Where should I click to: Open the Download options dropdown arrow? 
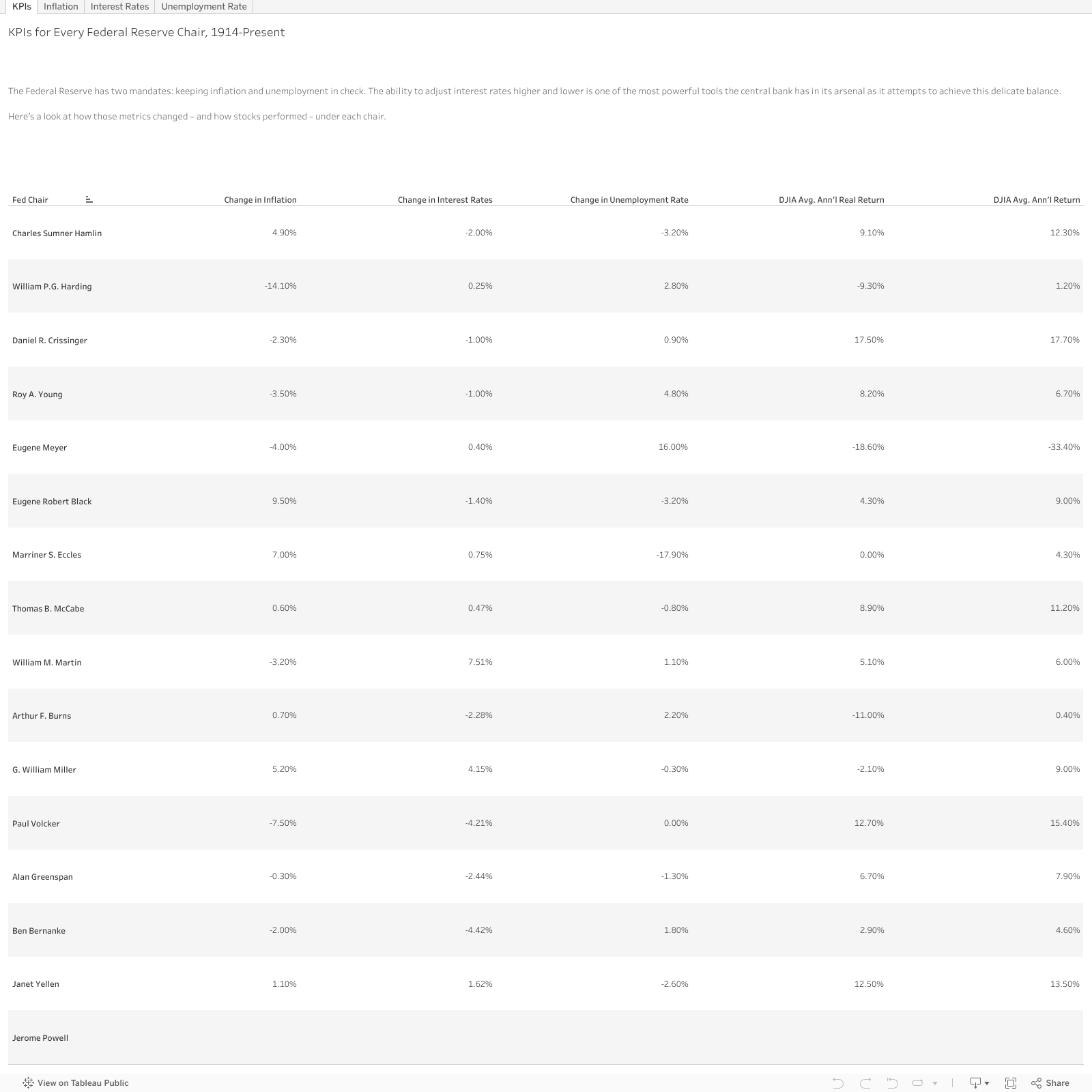pyautogui.click(x=987, y=1083)
